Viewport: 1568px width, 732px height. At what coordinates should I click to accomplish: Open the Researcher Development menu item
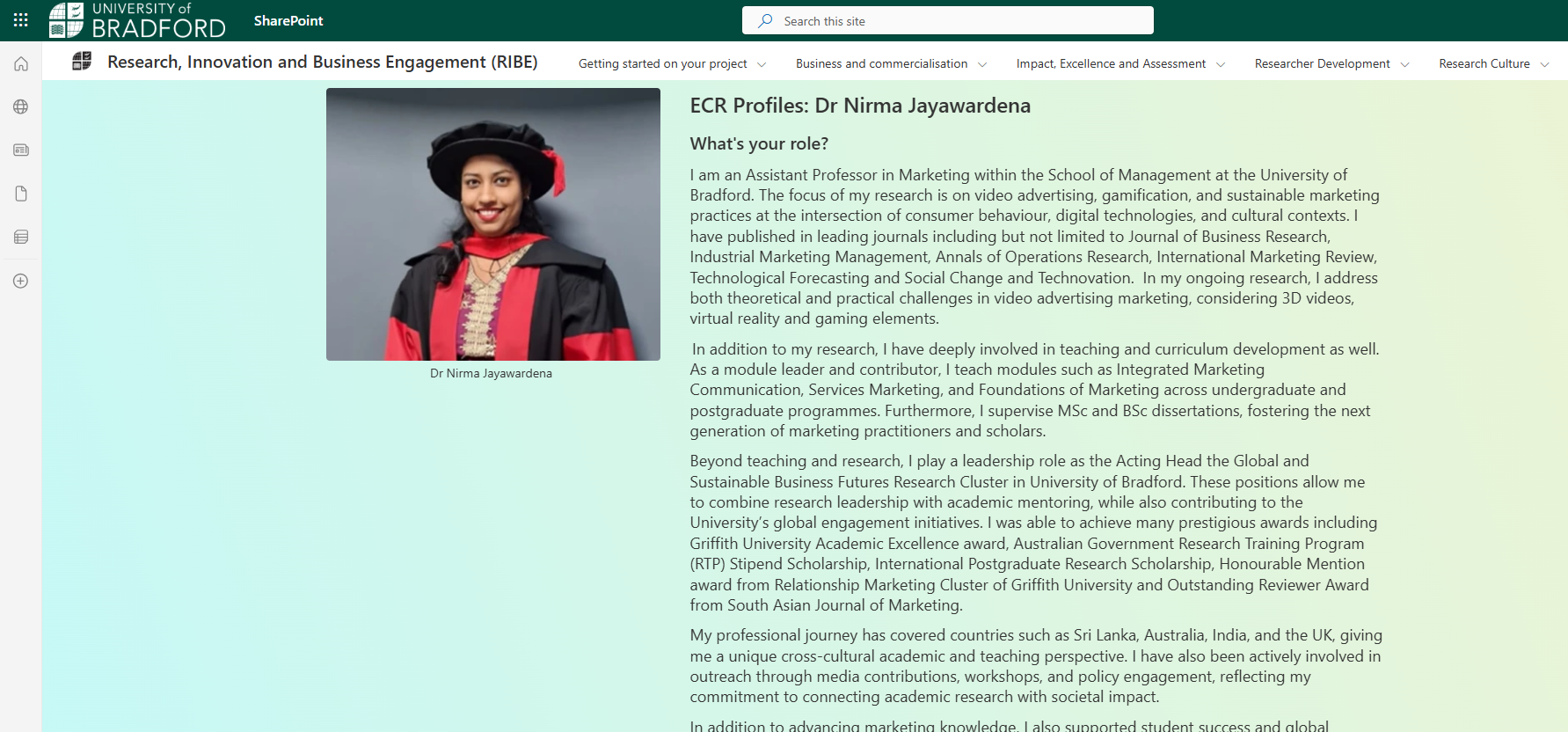1322,63
